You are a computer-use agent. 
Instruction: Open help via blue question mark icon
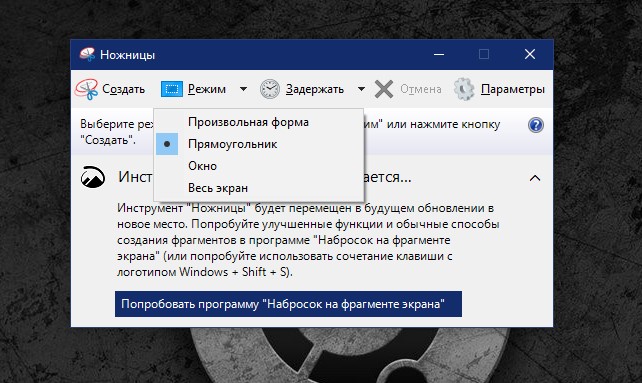pos(536,125)
